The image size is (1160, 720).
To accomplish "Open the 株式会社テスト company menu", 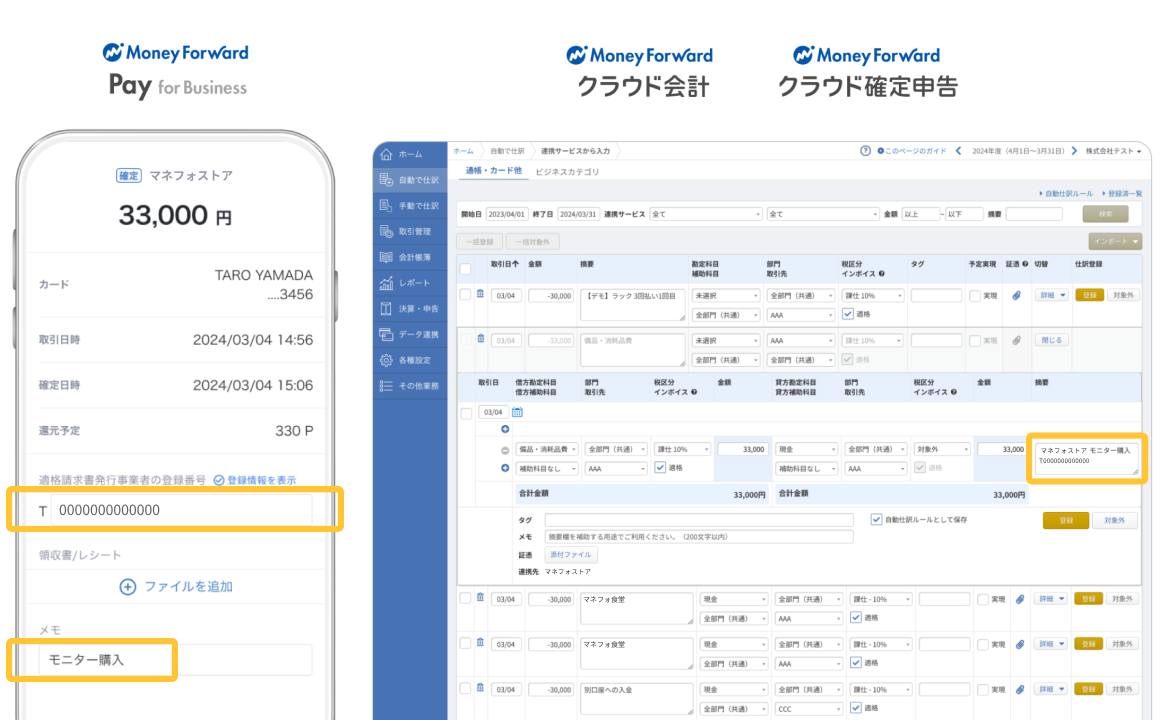I will (1113, 151).
